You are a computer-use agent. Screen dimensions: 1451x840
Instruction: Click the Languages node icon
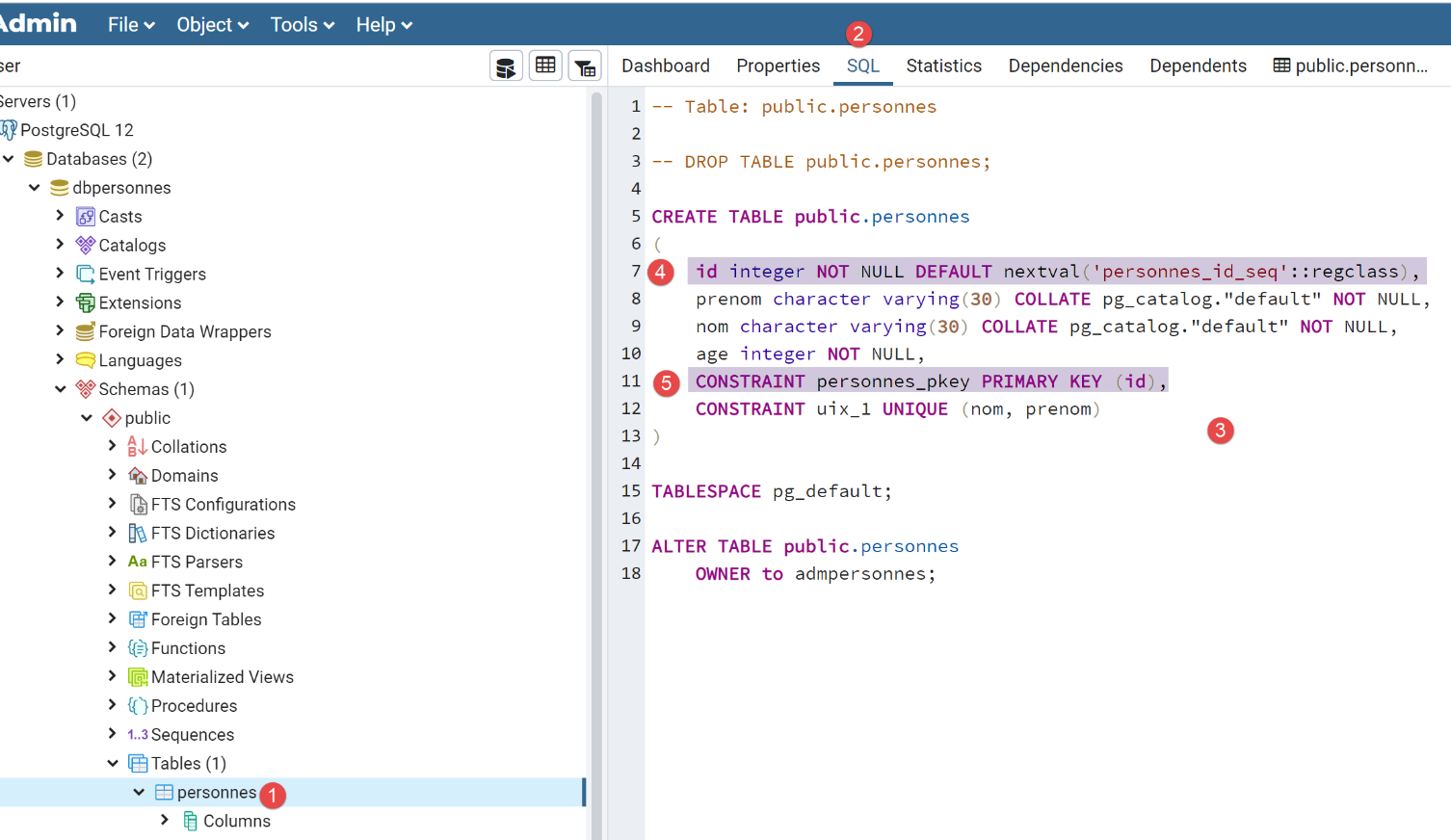click(x=86, y=360)
